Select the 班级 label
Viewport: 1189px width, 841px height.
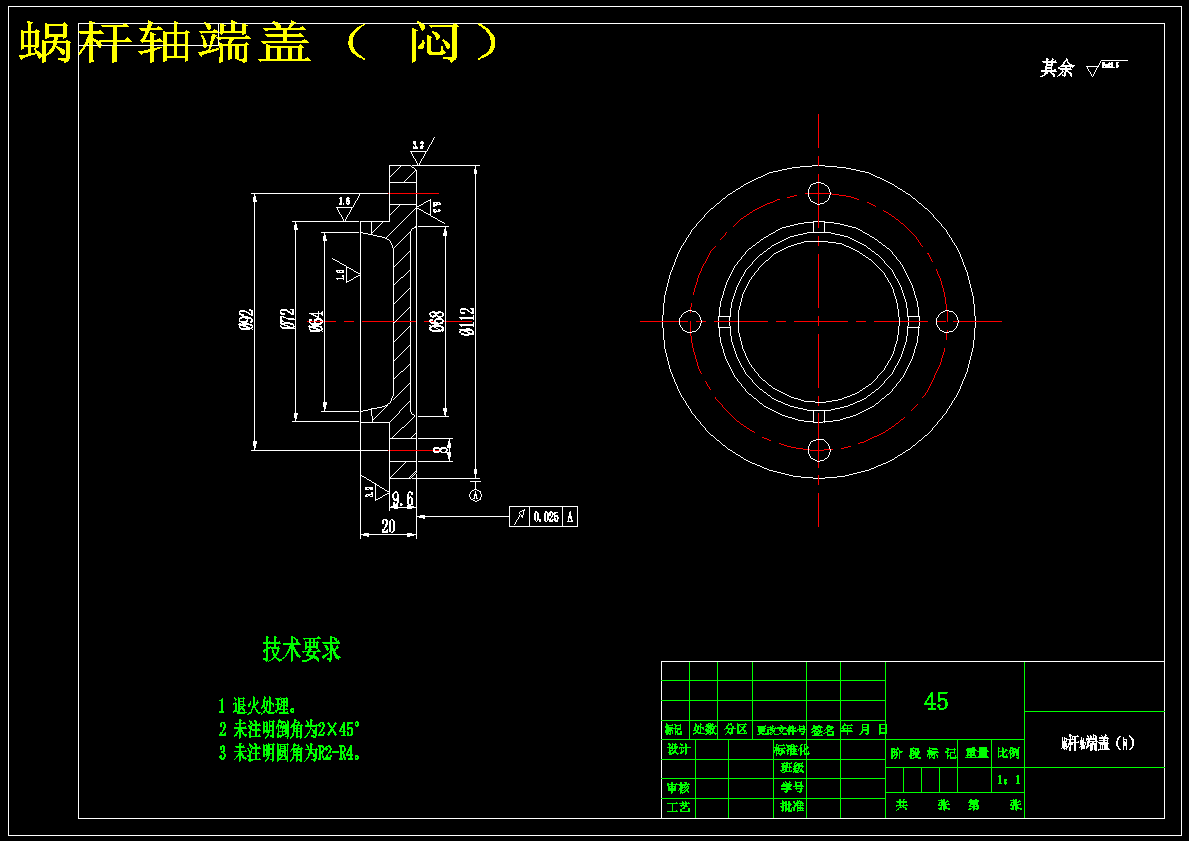click(792, 767)
